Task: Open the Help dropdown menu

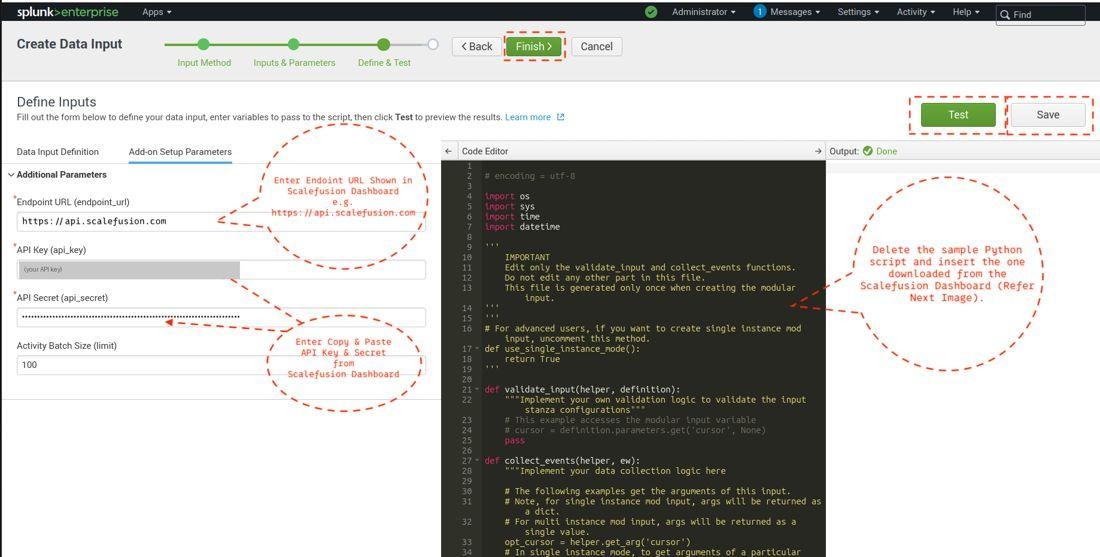Action: (x=966, y=12)
